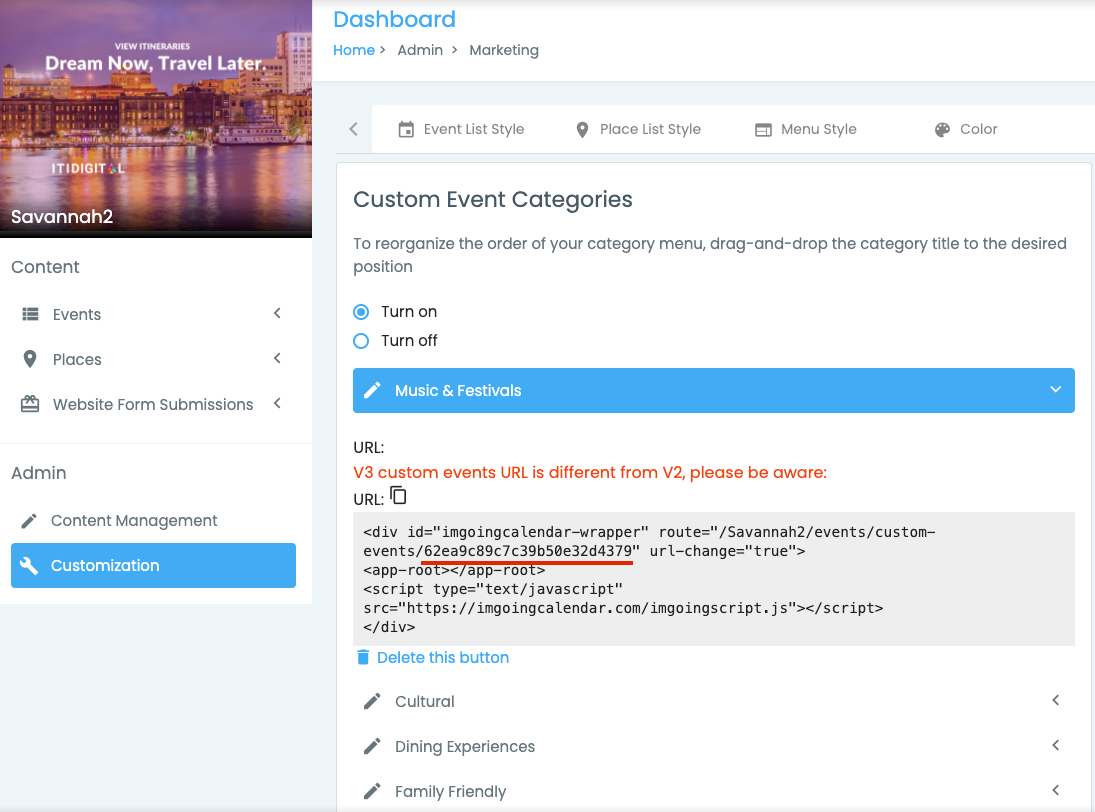
Task: Click the pencil icon on Music & Festivals
Action: [372, 390]
